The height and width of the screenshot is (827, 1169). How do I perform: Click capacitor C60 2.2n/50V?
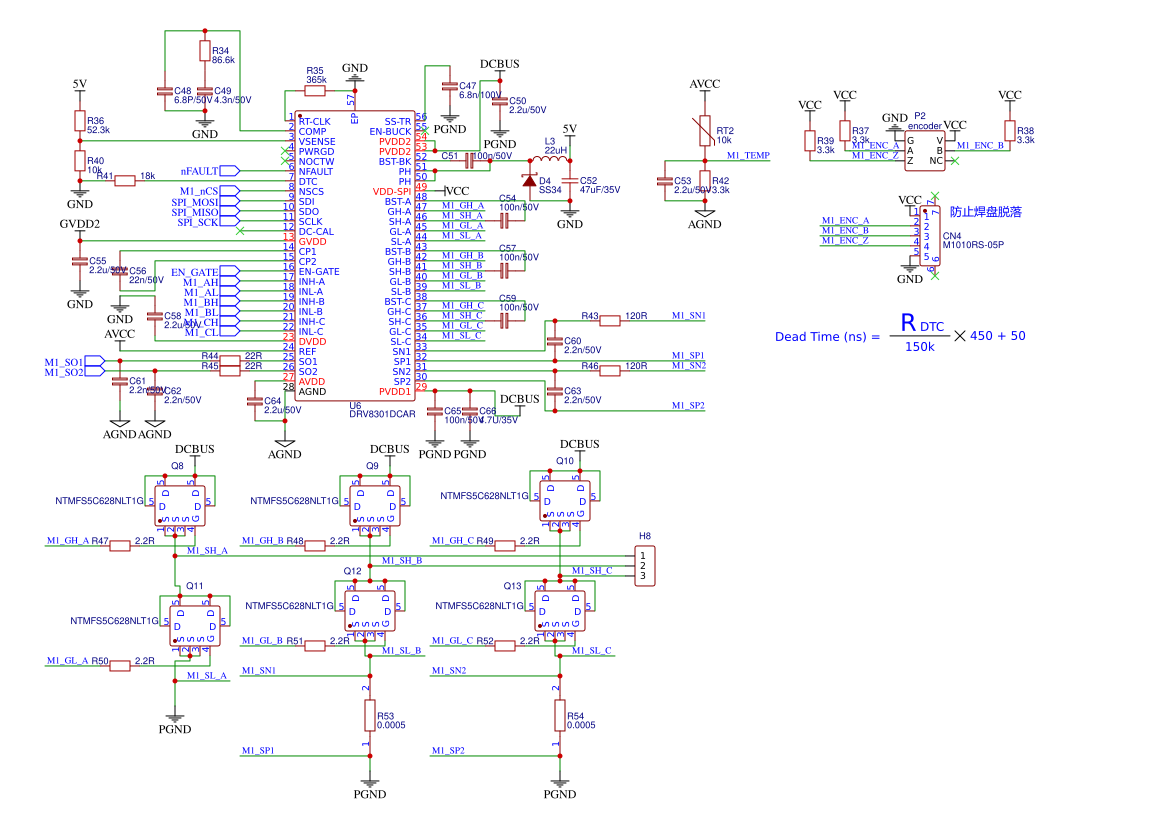[555, 341]
